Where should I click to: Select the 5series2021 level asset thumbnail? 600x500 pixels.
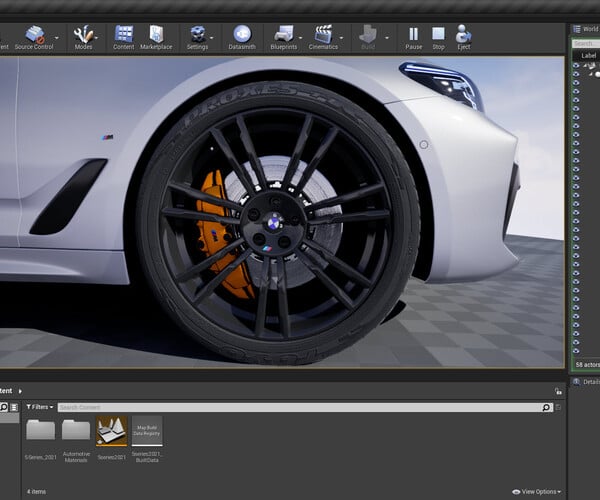tap(111, 432)
